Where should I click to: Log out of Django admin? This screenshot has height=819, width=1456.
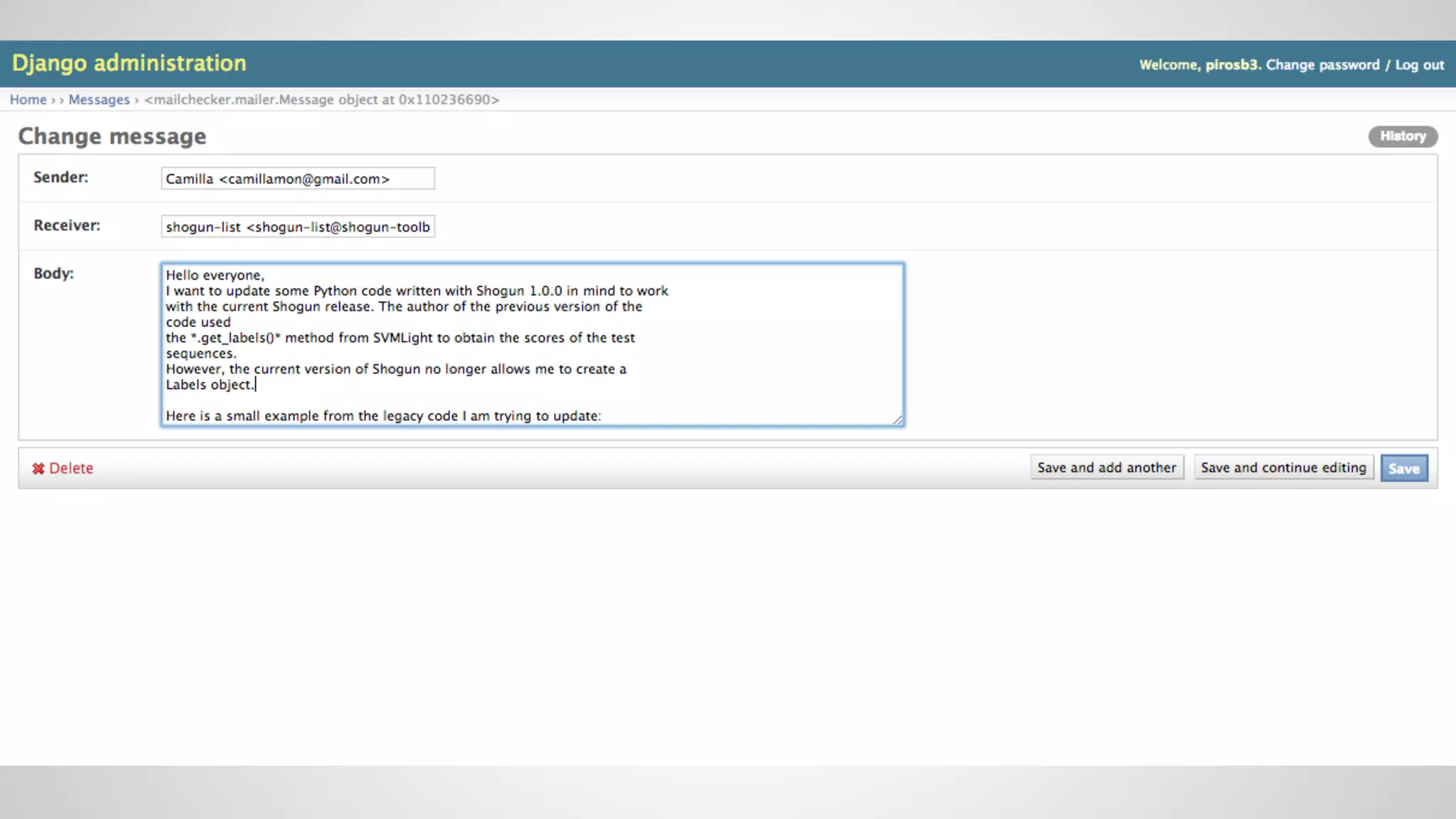pos(1419,65)
